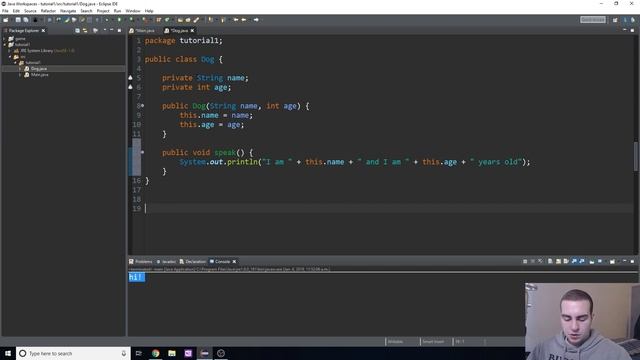The width and height of the screenshot is (640, 360).
Task: Collapse the tutorial1 project node
Action: click(x=4, y=44)
